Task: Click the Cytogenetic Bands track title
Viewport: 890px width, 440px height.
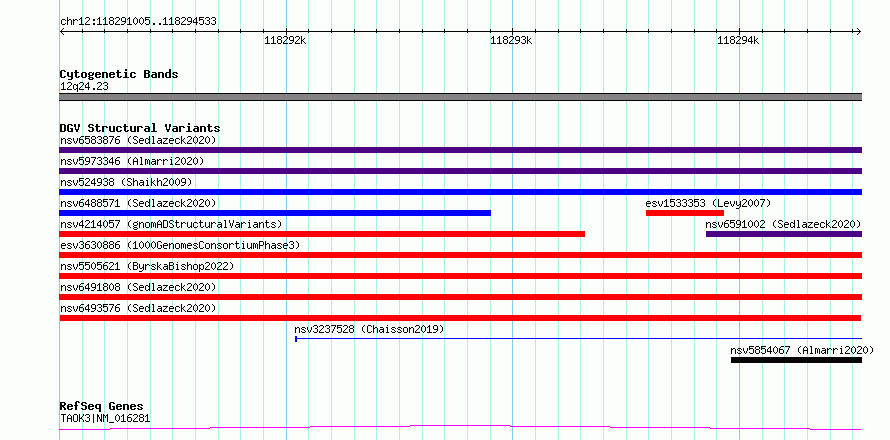Action: 119,74
